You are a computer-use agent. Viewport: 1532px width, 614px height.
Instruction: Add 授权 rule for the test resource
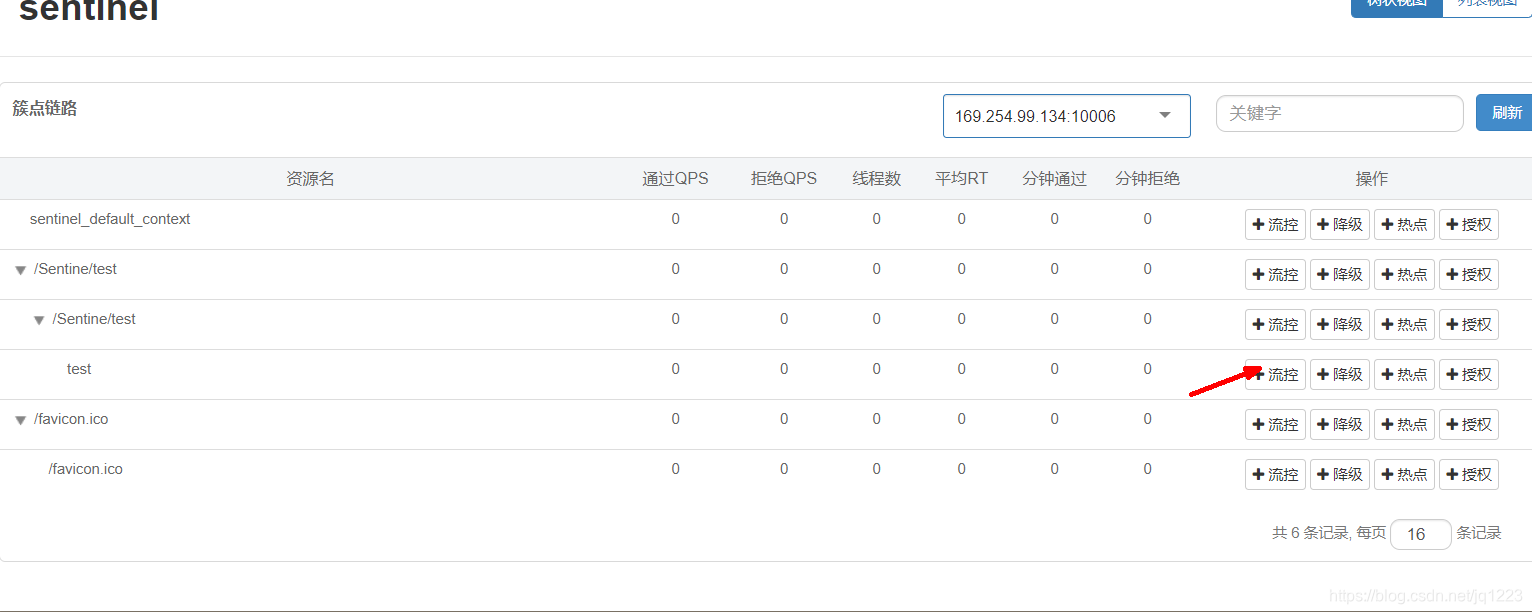click(1469, 375)
